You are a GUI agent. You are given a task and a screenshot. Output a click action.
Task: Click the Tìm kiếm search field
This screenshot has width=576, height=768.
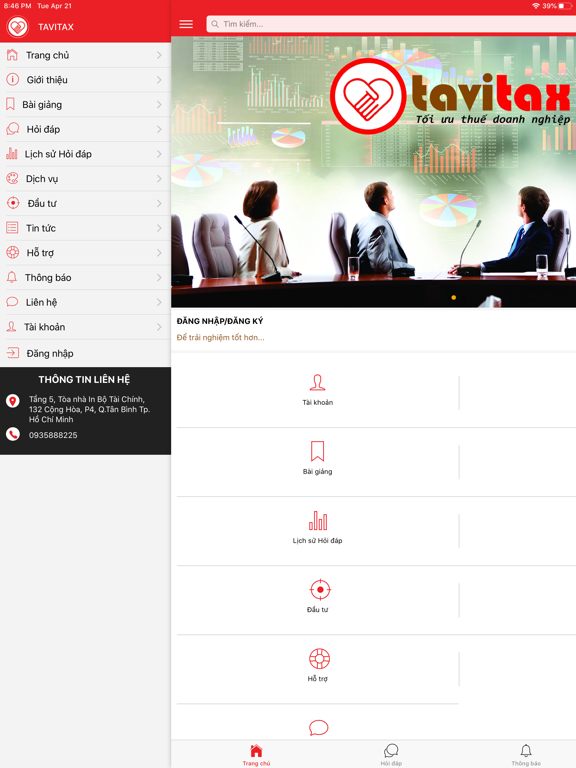pos(391,24)
